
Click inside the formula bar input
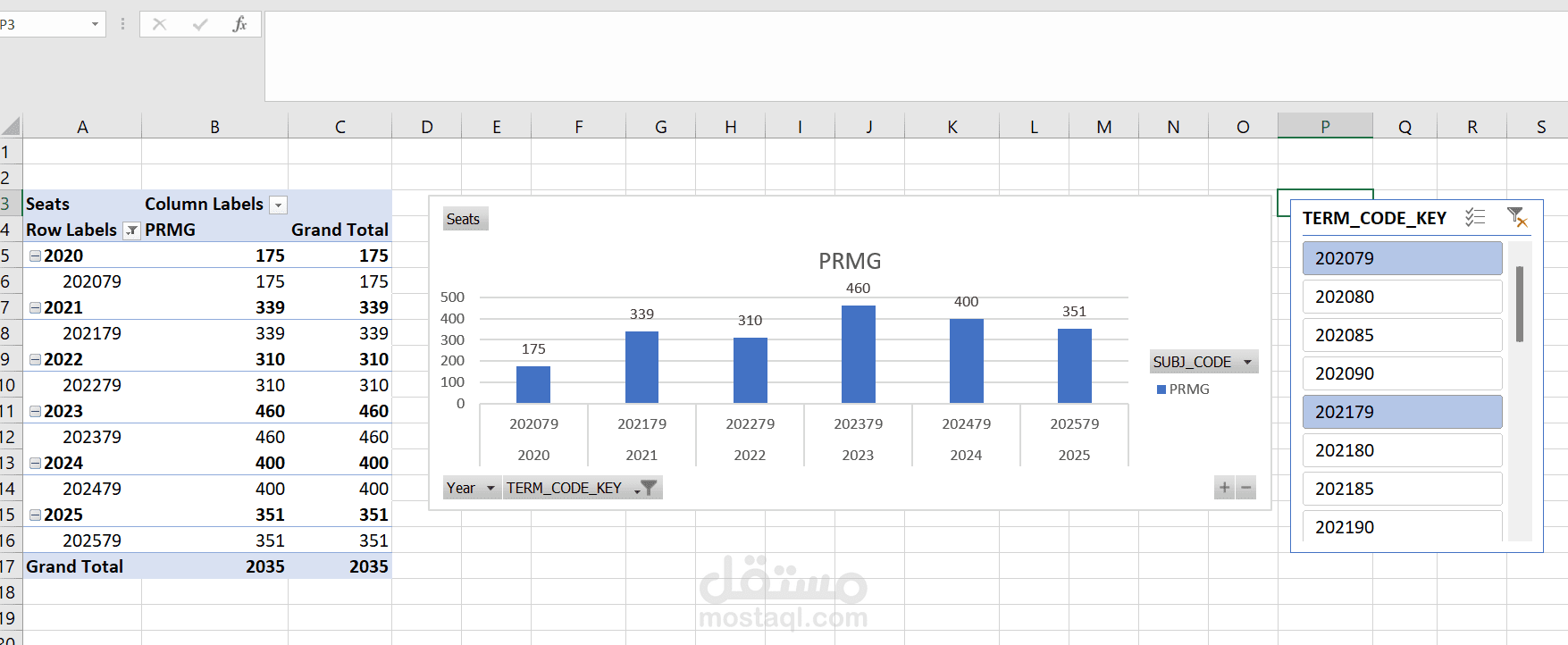pos(916,55)
